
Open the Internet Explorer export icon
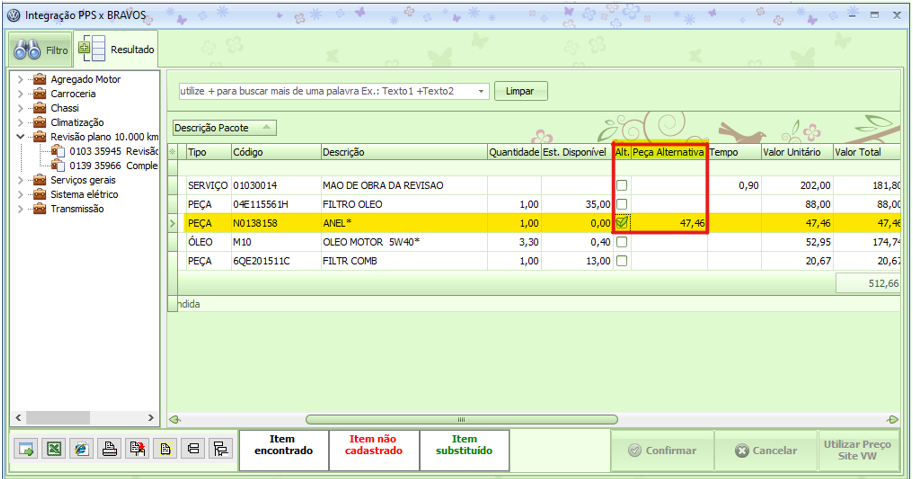point(82,449)
